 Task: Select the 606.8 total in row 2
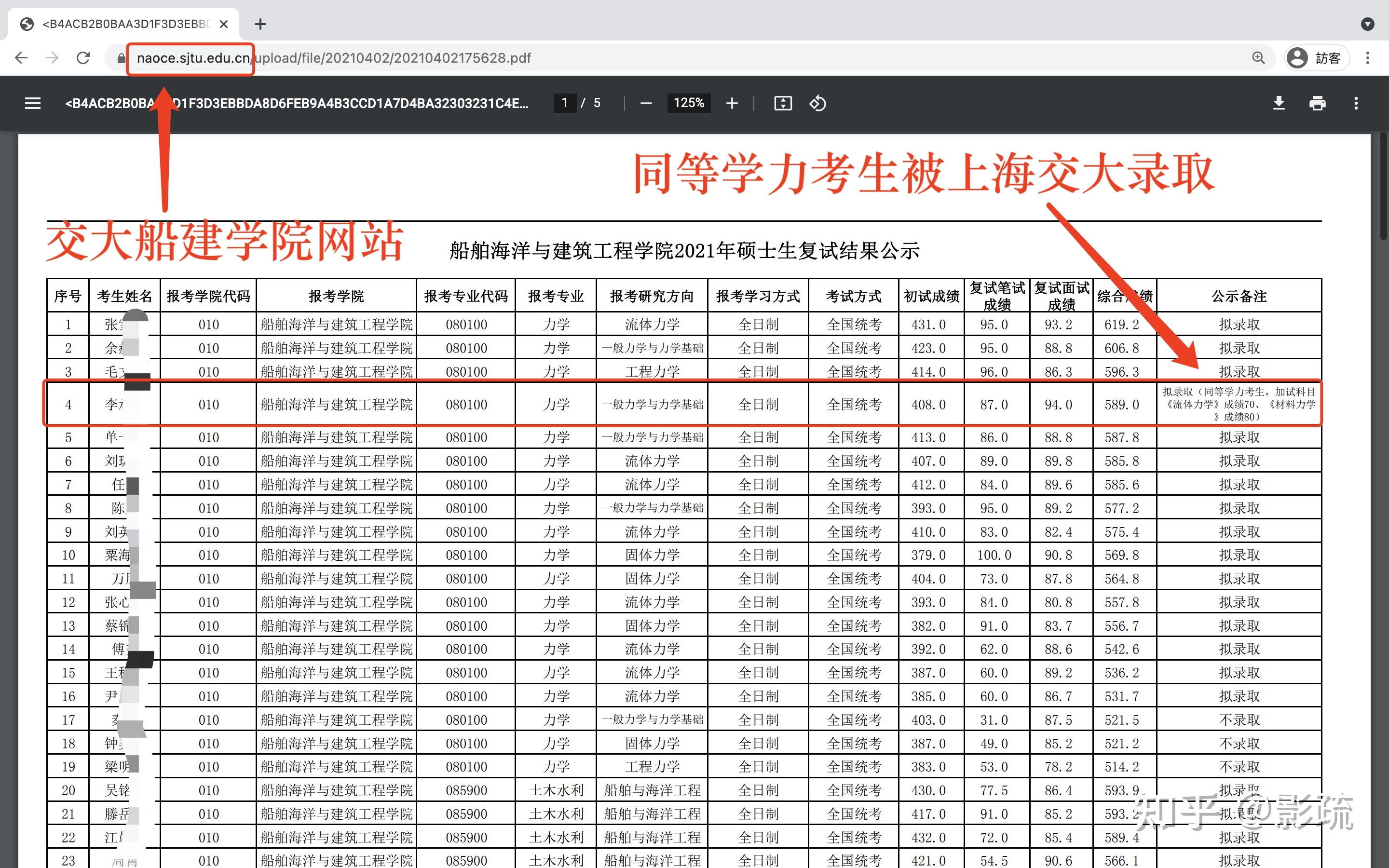click(x=1122, y=348)
